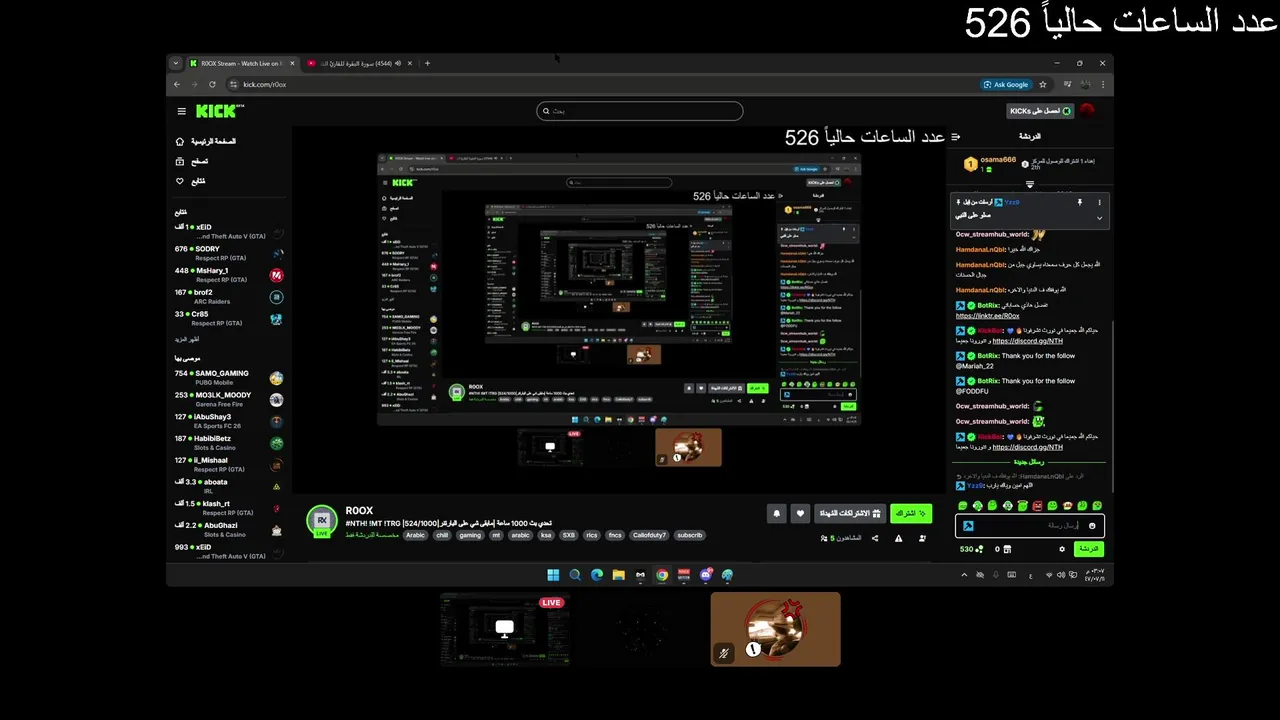Open HabiblBetz recommended channel

228,443
